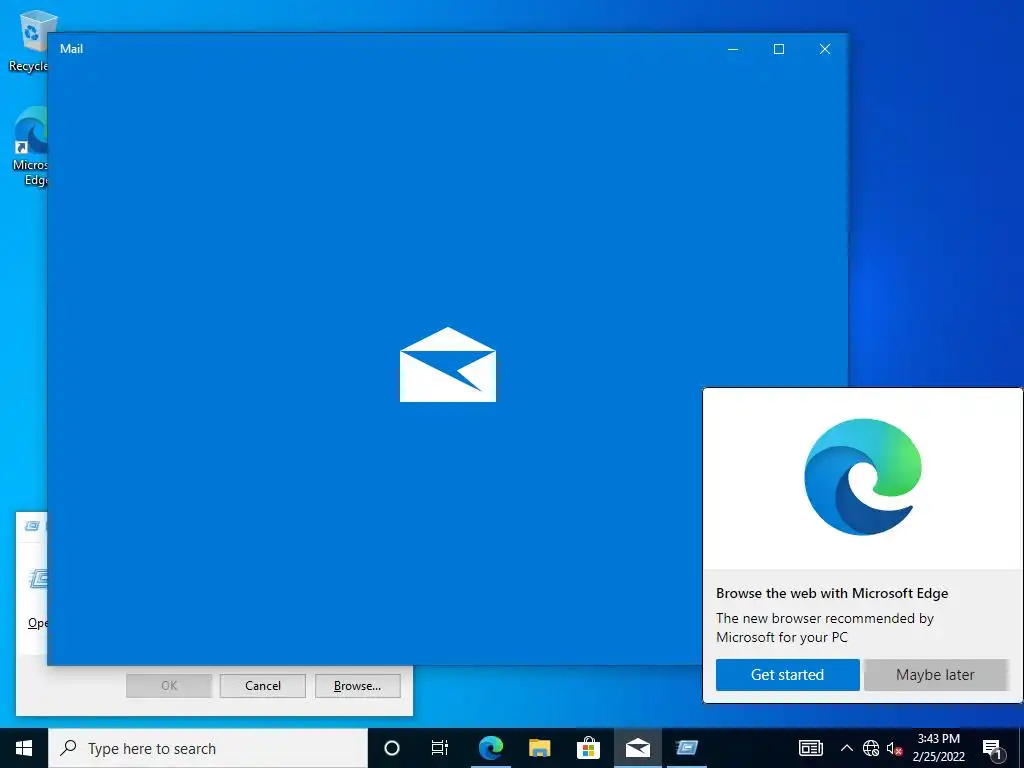Click Cancel in the Run dialog
The width and height of the screenshot is (1024, 768).
coord(263,686)
